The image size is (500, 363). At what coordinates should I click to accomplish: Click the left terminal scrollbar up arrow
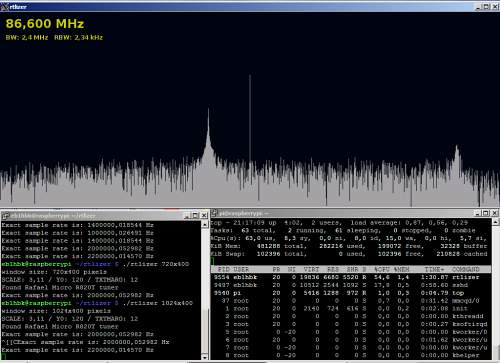tap(205, 225)
